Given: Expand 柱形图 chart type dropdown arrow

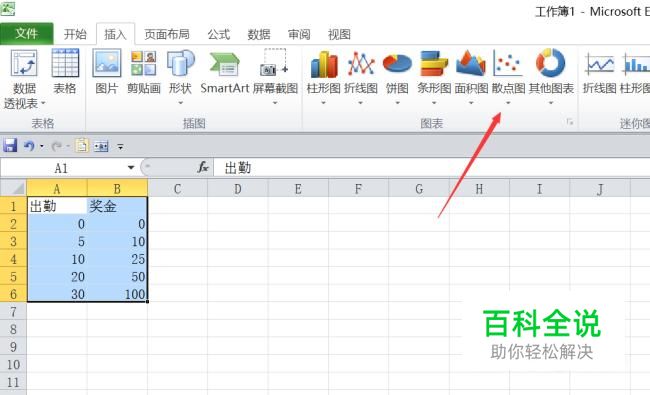Looking at the screenshot, I should pos(323,103).
